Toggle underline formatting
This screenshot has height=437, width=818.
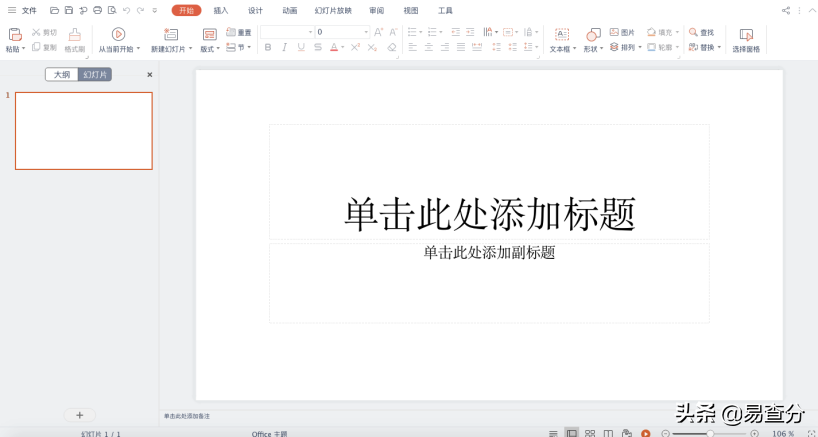pos(301,47)
